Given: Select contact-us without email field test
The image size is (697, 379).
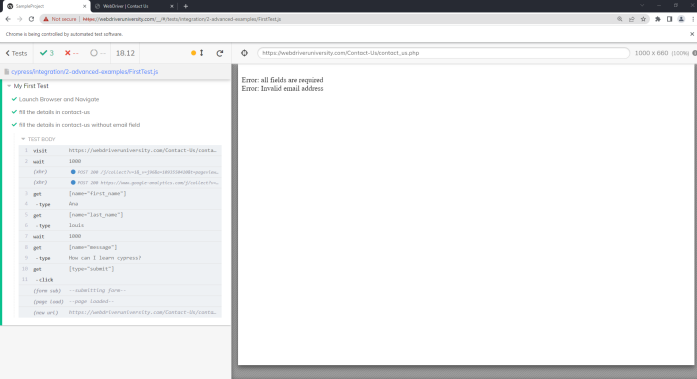Looking at the screenshot, I should tap(79, 125).
